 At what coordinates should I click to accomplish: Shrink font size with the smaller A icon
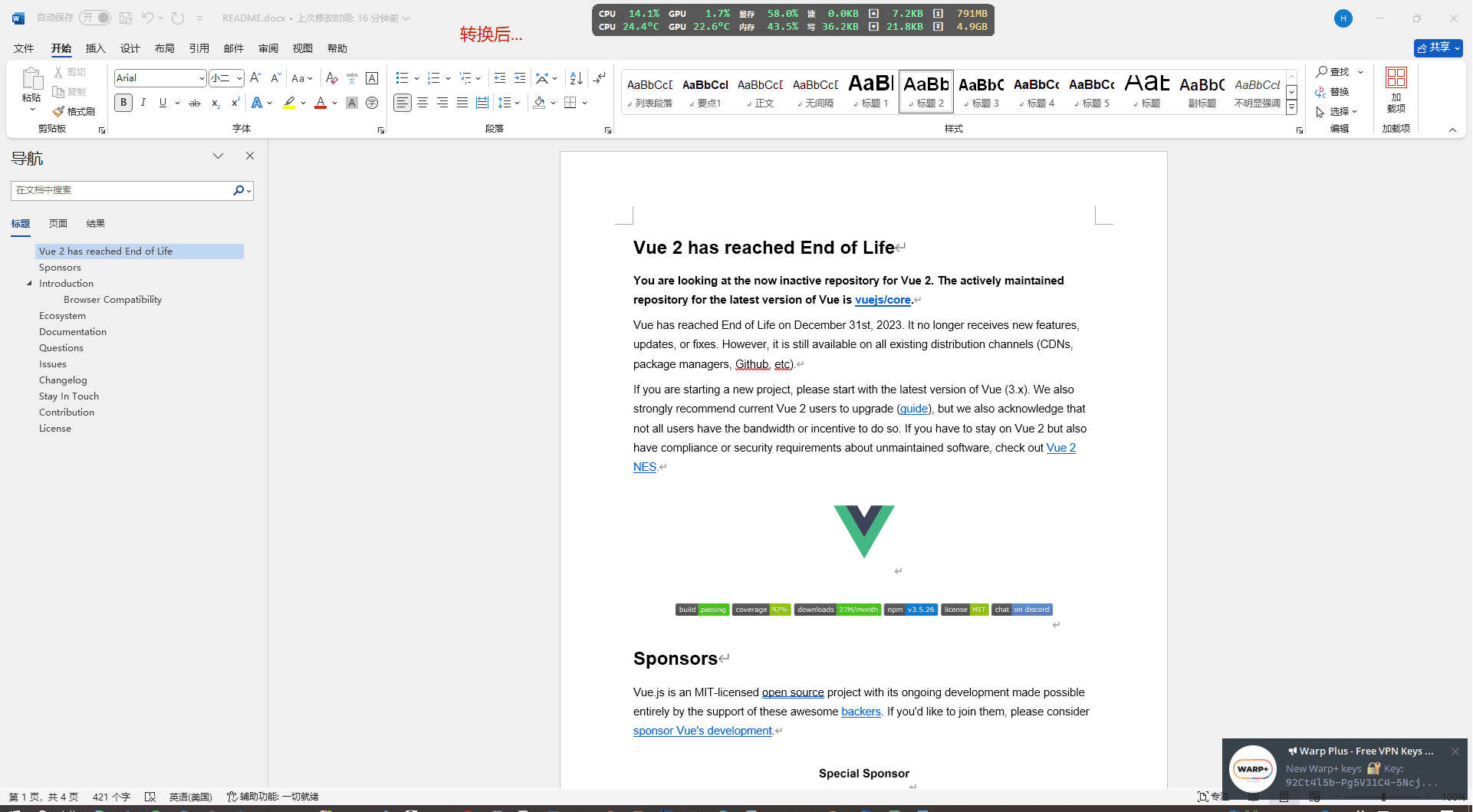coord(276,78)
